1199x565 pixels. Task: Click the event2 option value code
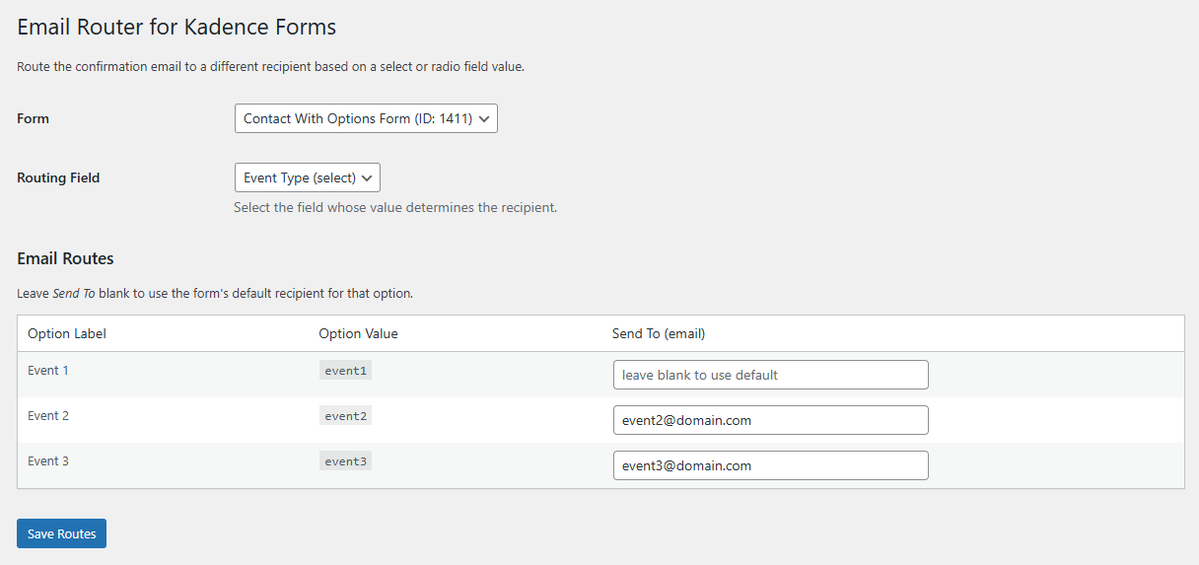(346, 416)
